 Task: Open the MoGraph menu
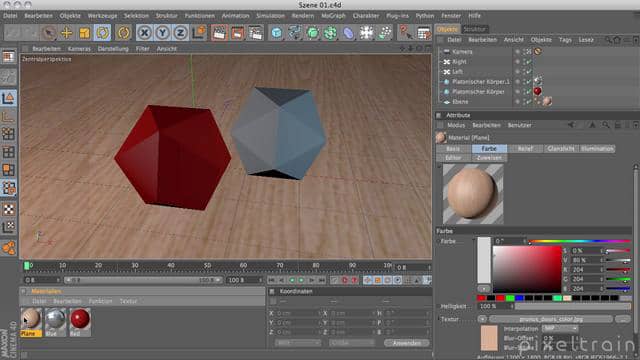tap(333, 16)
